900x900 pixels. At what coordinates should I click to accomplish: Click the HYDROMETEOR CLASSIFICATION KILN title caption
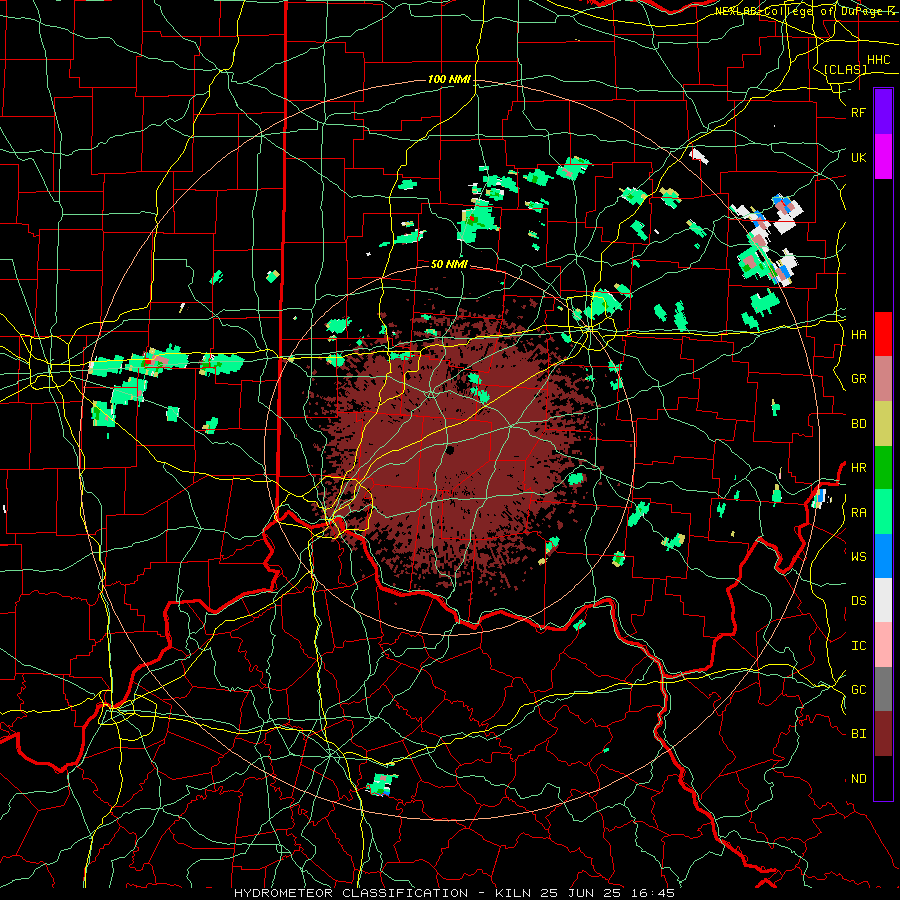(x=453, y=893)
